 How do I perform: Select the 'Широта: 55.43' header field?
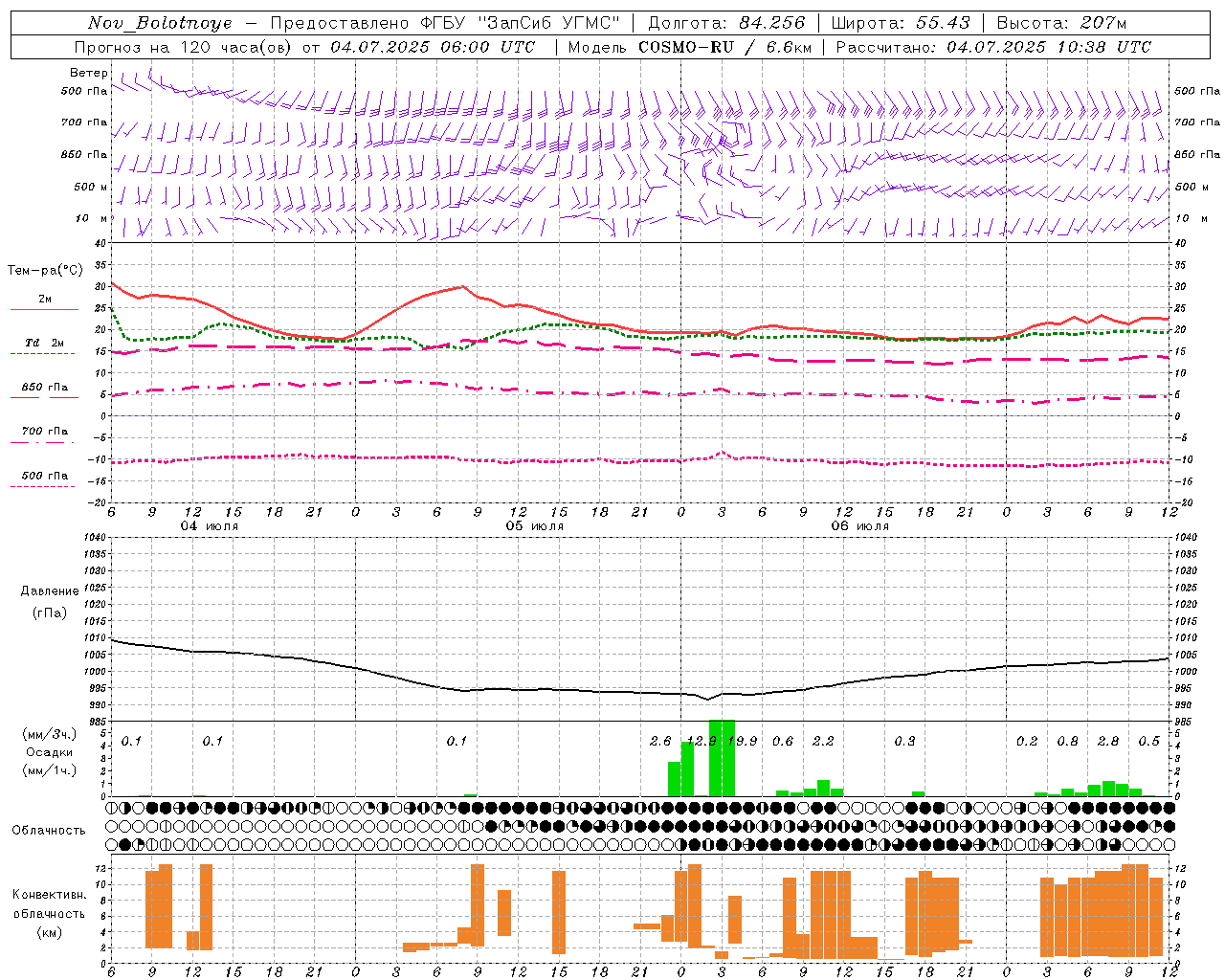(x=901, y=23)
